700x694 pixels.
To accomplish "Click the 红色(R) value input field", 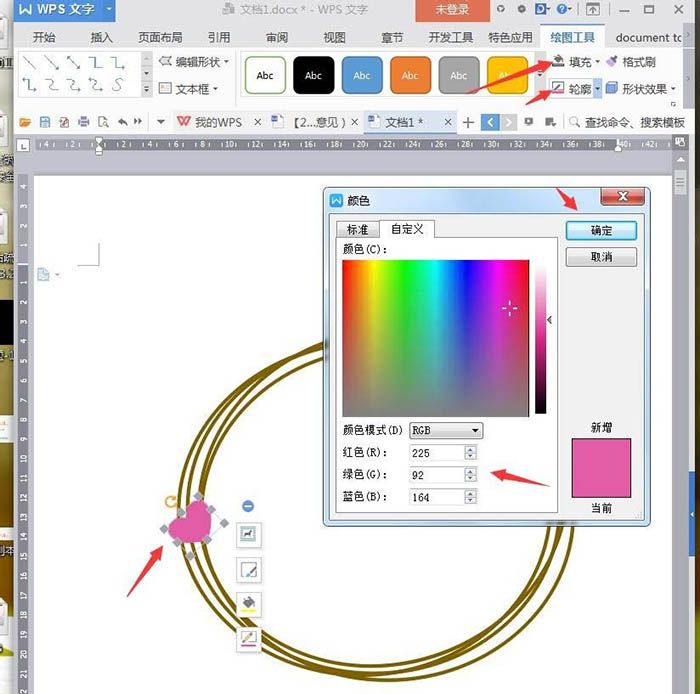I will [437, 453].
